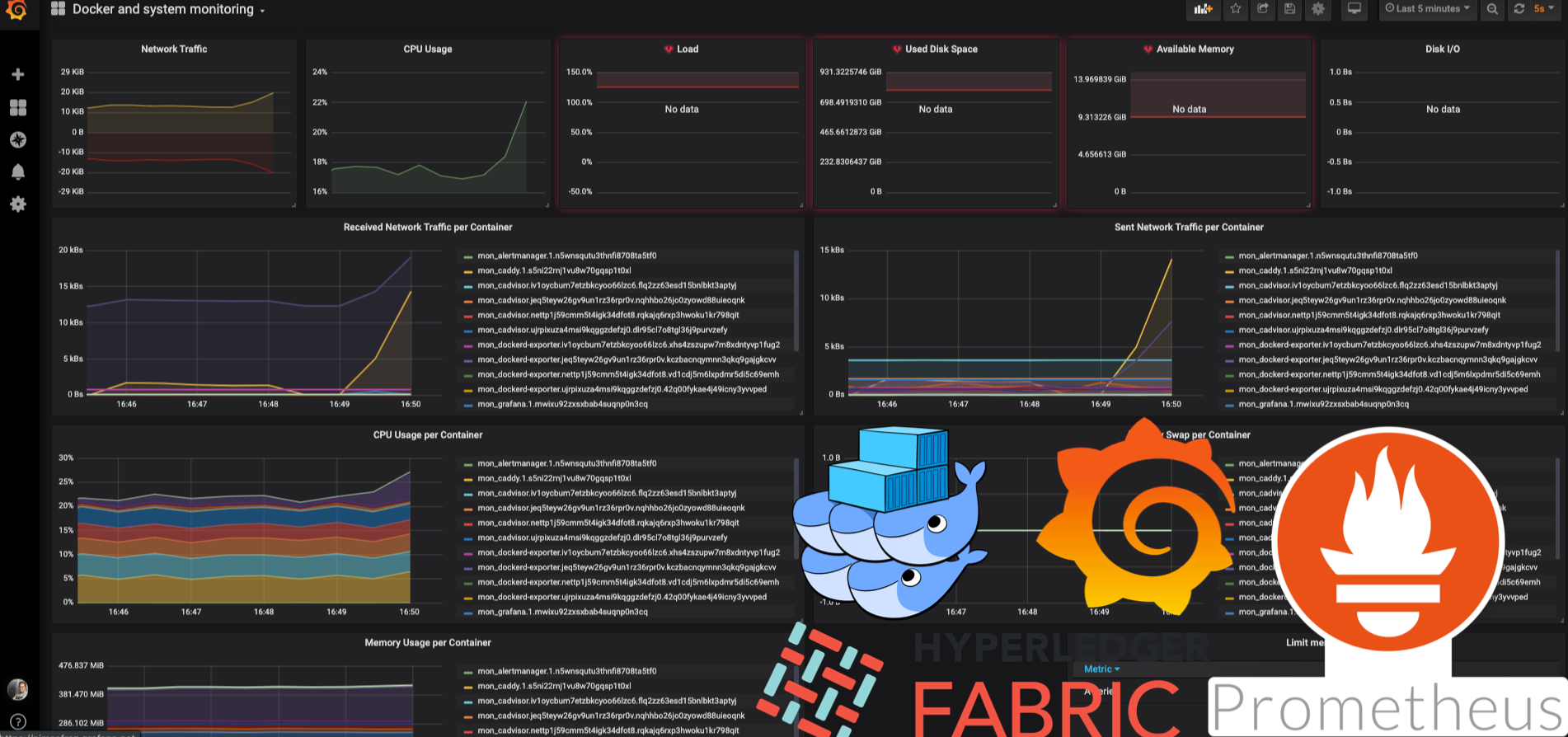Open the Create plus menu in sidebar
Screen dimensions: 1568x737
[18, 74]
